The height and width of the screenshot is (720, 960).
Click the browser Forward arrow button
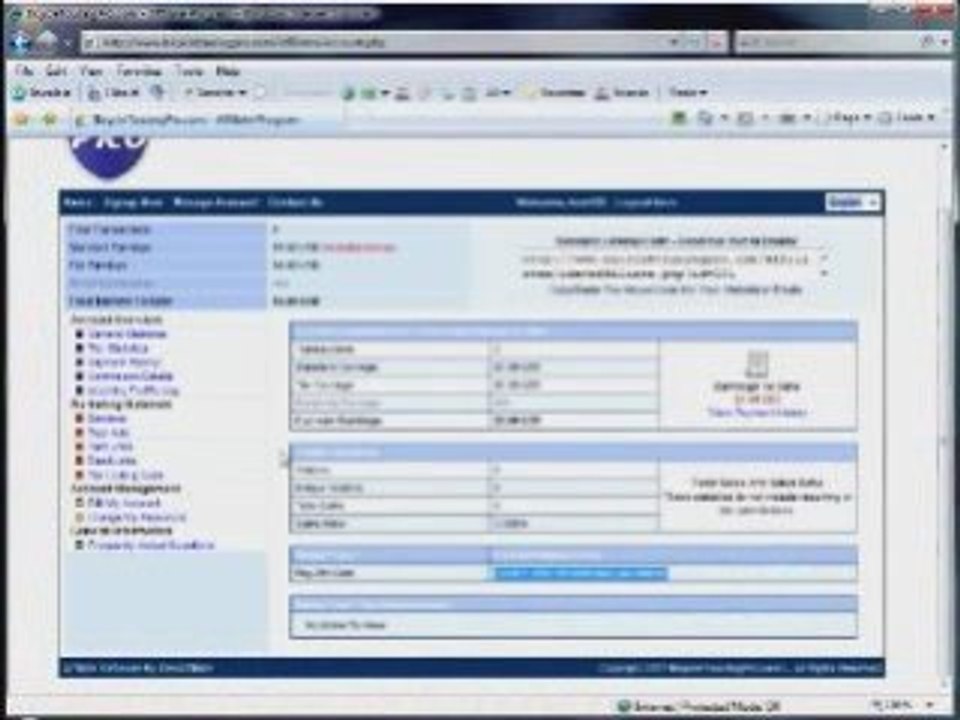(47, 42)
